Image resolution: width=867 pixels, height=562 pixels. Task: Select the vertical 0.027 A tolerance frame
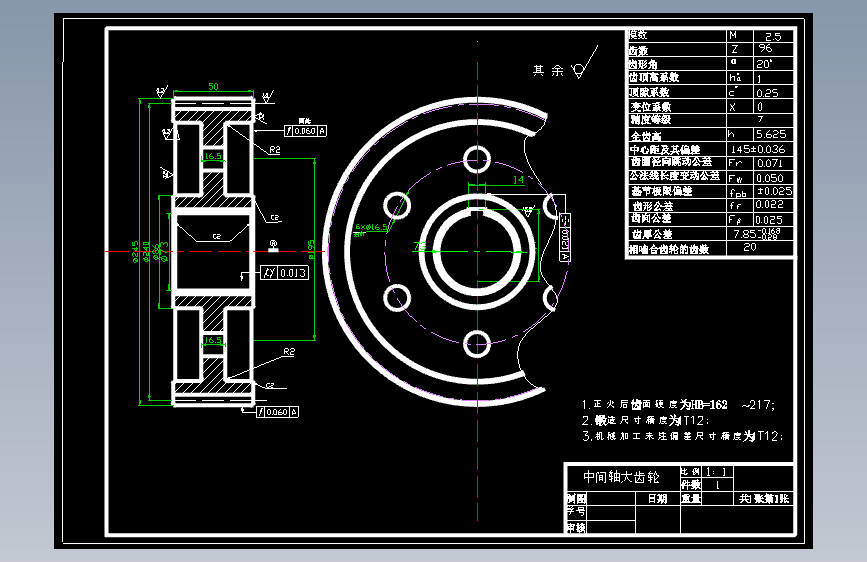tap(565, 237)
